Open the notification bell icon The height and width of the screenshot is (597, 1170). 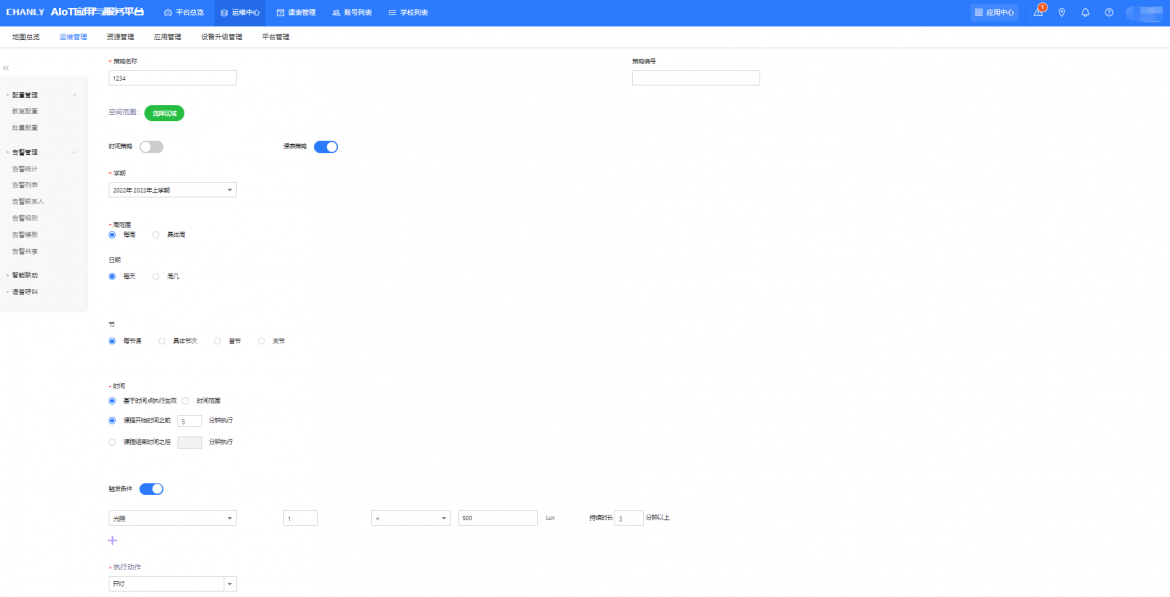pos(1085,13)
